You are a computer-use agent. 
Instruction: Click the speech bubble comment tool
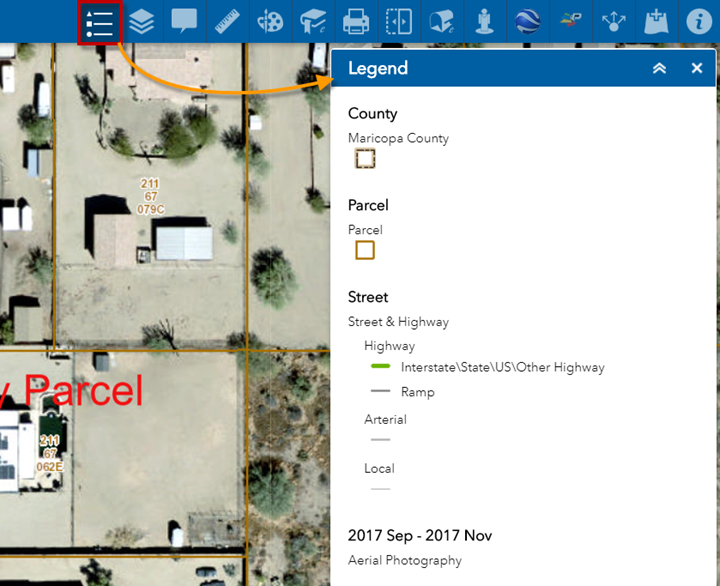(184, 21)
